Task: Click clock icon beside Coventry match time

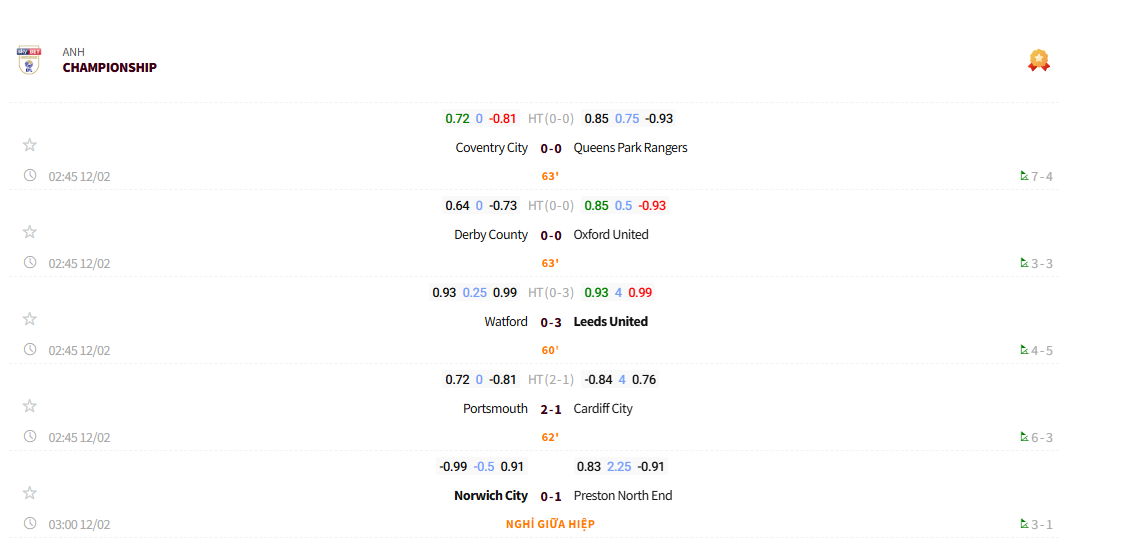Action: (x=30, y=176)
